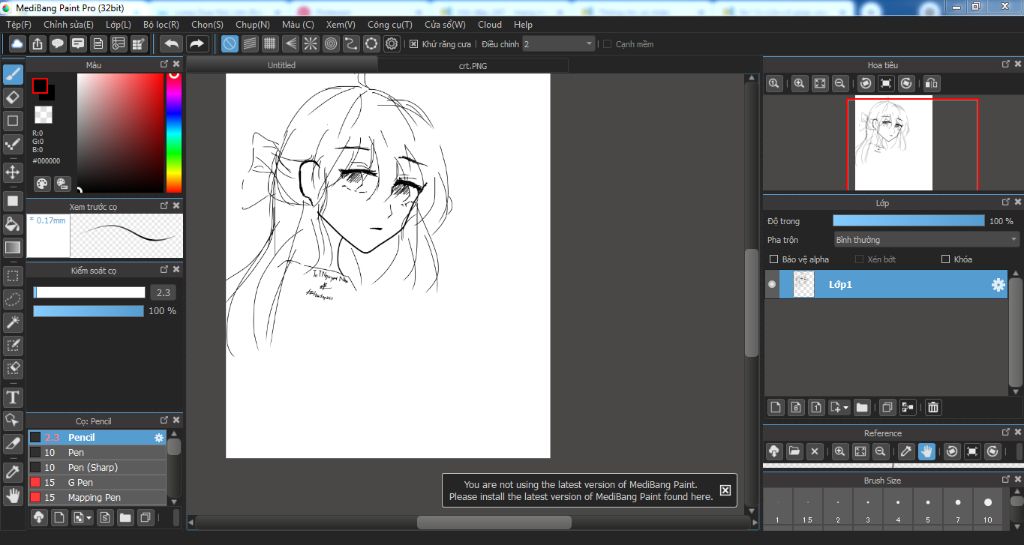
Task: Zoom in on the Navigator panel
Action: tap(799, 84)
